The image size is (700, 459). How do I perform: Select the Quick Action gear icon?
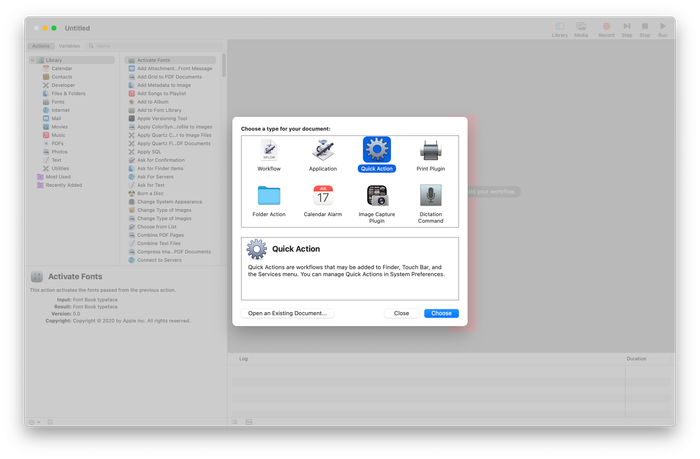click(377, 150)
